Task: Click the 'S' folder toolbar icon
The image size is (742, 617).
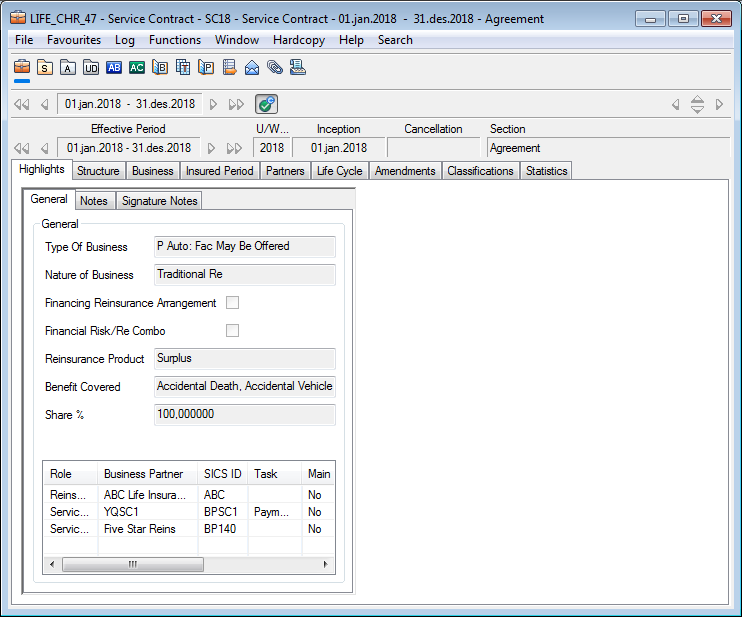Action: (44, 67)
